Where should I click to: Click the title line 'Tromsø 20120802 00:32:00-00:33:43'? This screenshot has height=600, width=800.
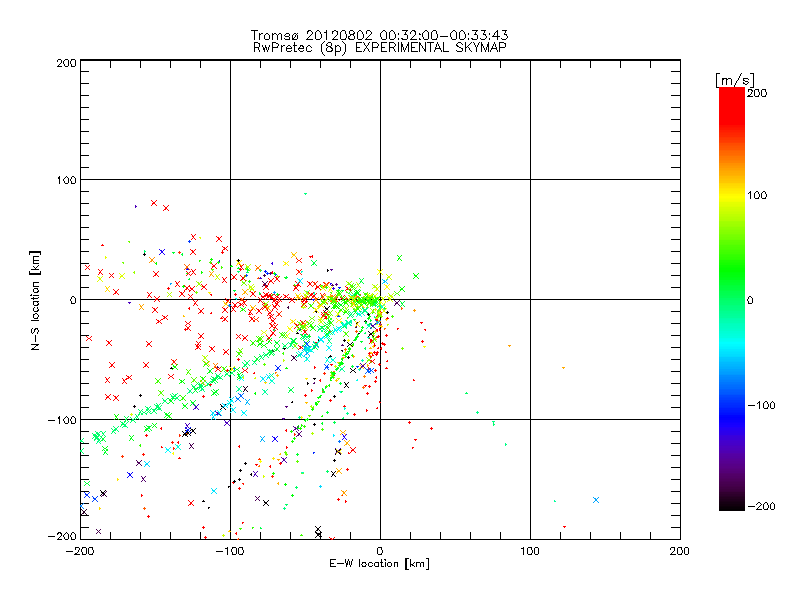click(x=379, y=35)
